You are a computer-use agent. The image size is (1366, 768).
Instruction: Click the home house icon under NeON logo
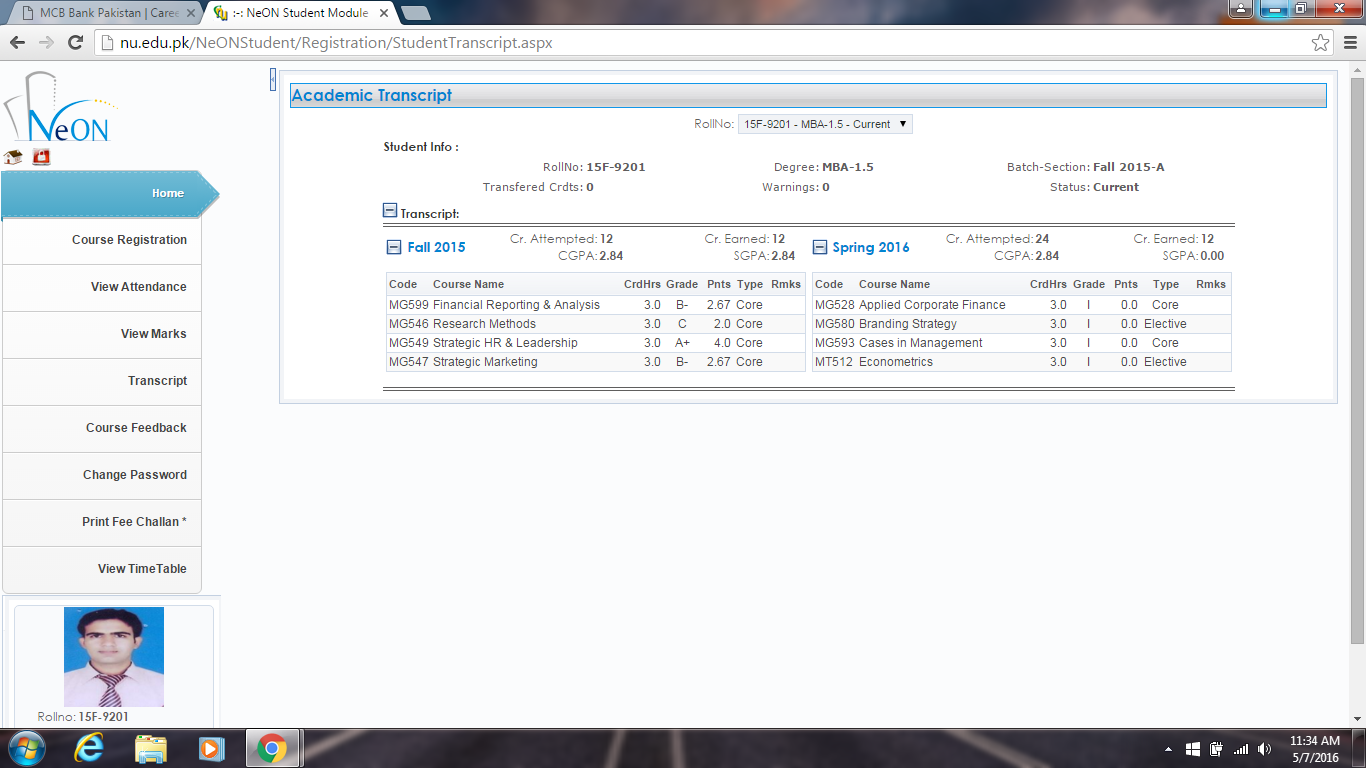[13, 157]
